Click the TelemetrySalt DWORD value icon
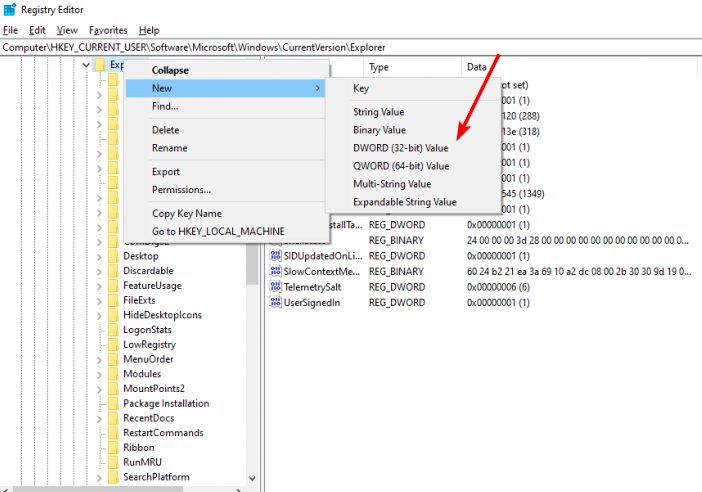 click(x=275, y=286)
